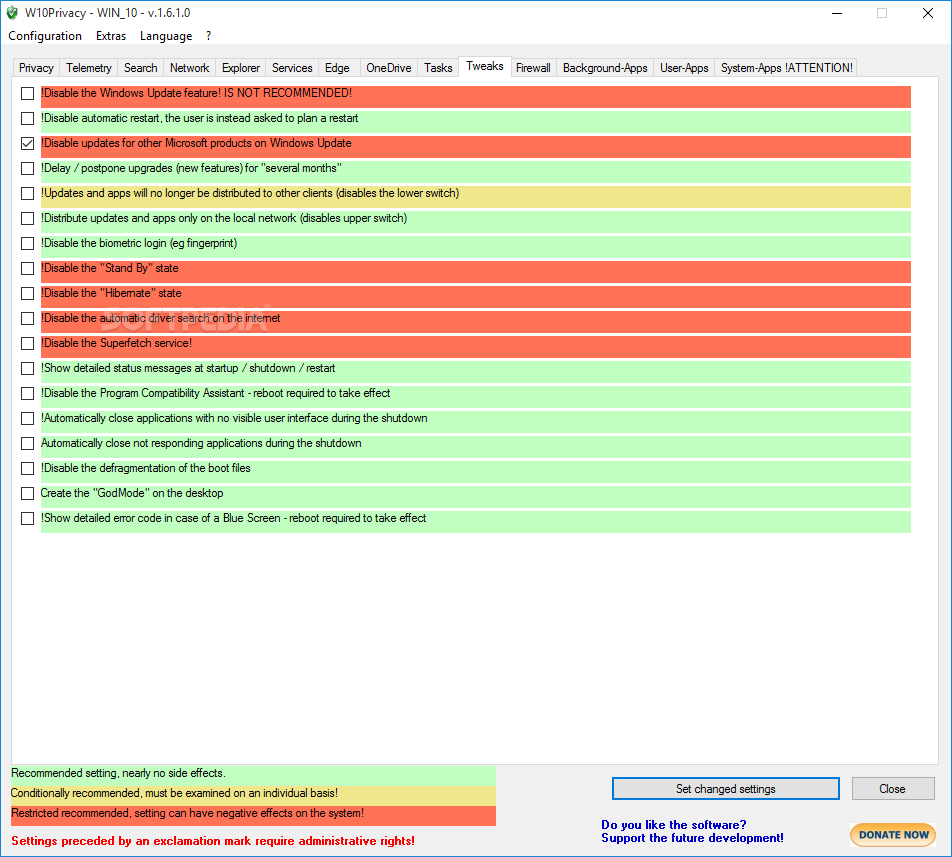The height and width of the screenshot is (857, 952).
Task: Open the Language menu
Action: (166, 36)
